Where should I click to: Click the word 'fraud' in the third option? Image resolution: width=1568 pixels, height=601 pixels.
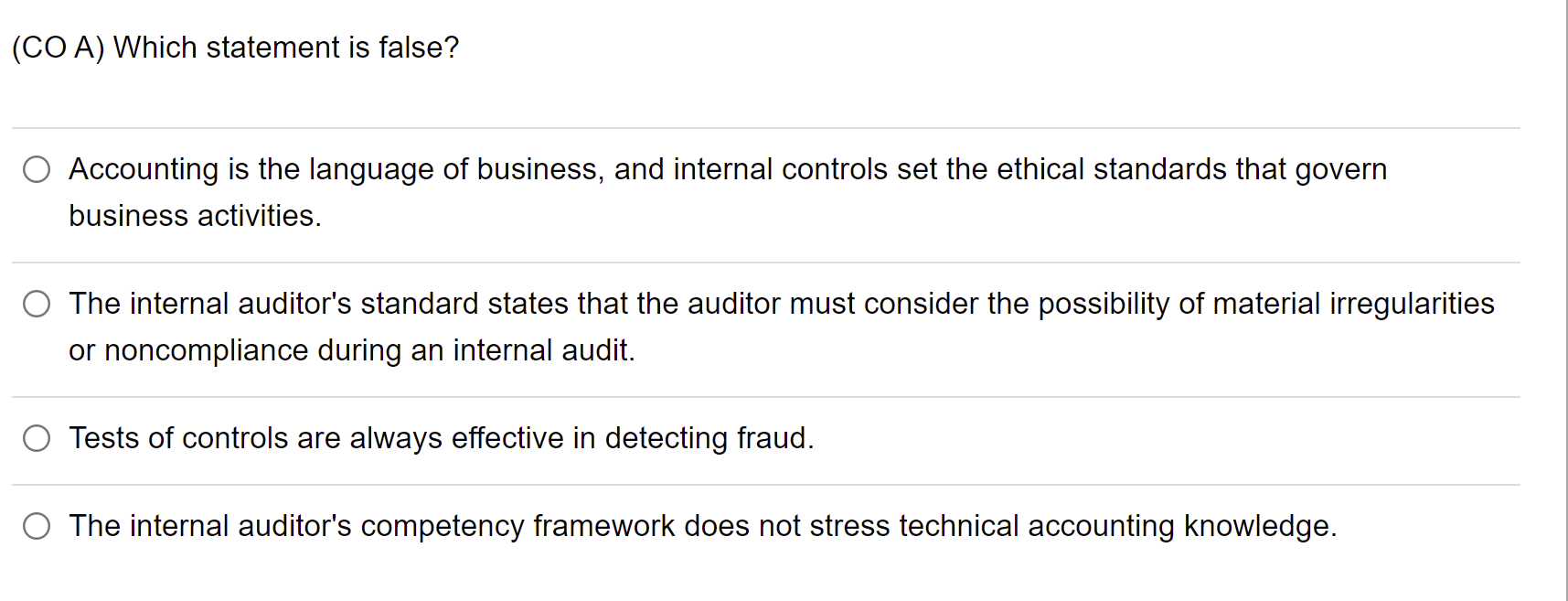(x=773, y=438)
